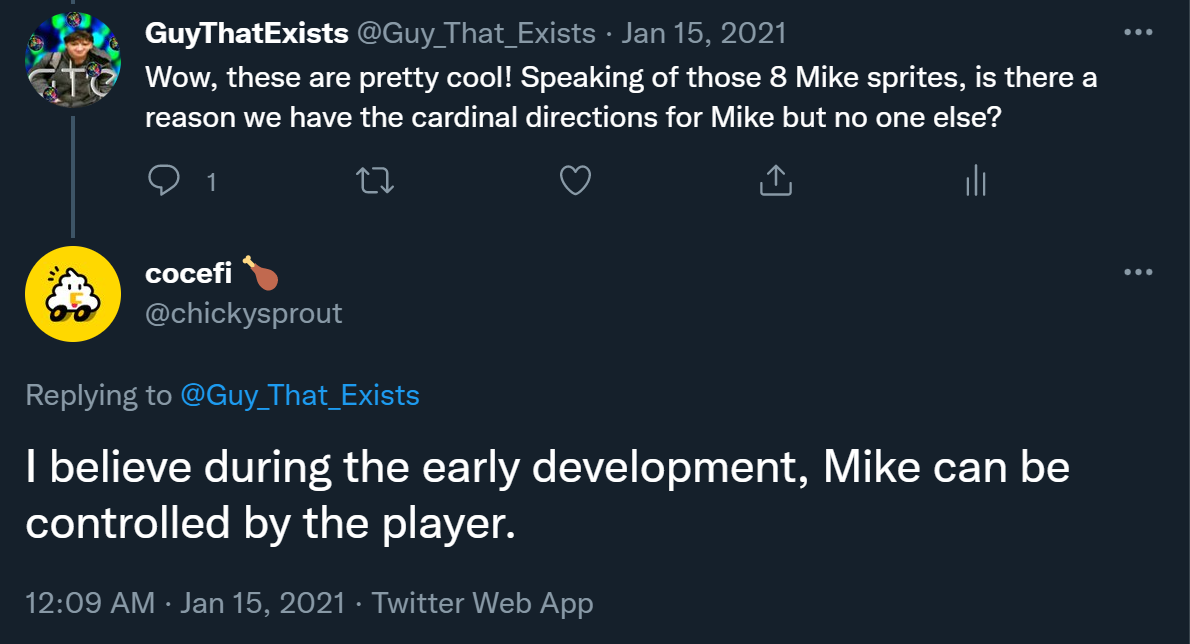Click cocefi's yellow profile avatar
The width and height of the screenshot is (1190, 644).
pos(73,294)
